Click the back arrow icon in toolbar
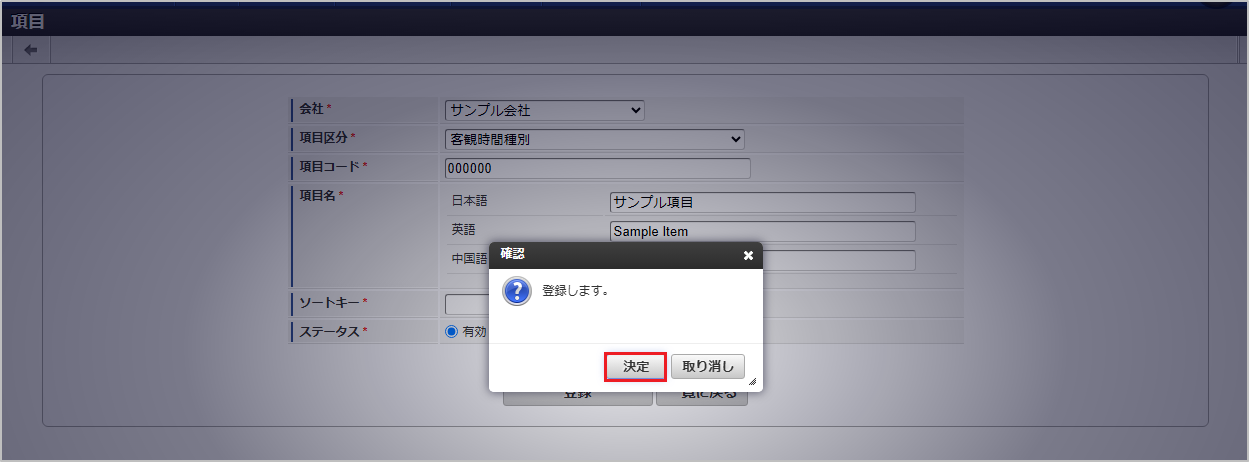Screen dimensions: 1249x462 click(31, 50)
